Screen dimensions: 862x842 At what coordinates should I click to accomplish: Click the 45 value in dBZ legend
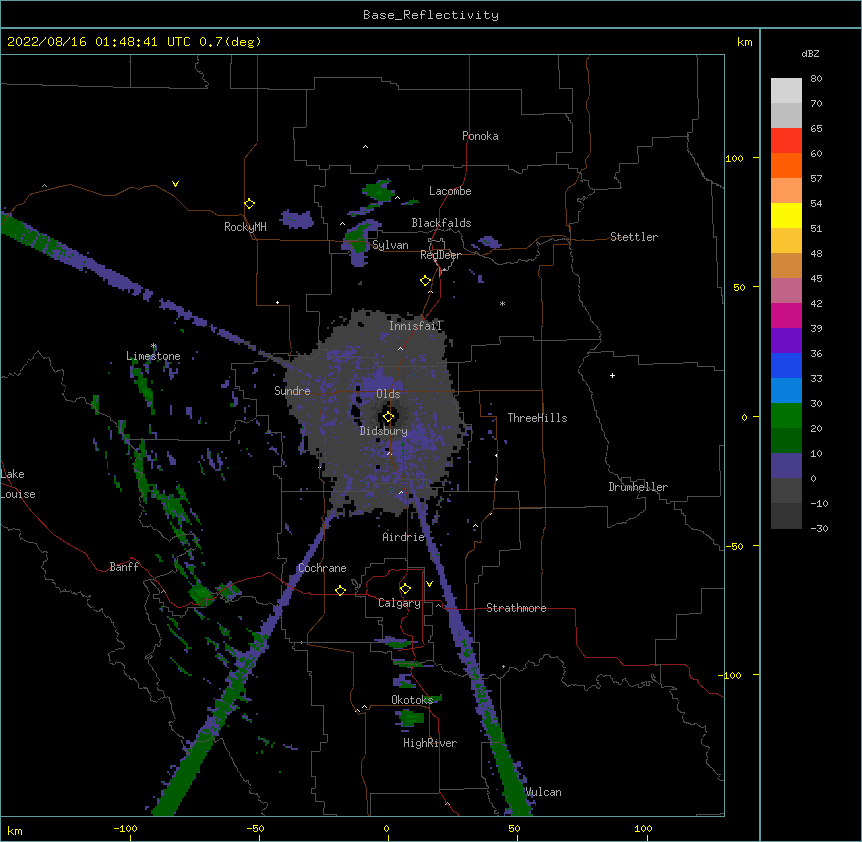(816, 279)
